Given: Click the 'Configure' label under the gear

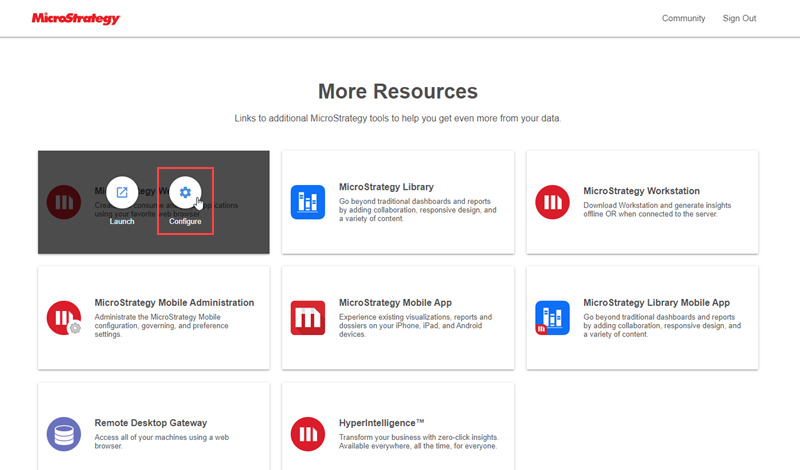Looking at the screenshot, I should coord(185,221).
